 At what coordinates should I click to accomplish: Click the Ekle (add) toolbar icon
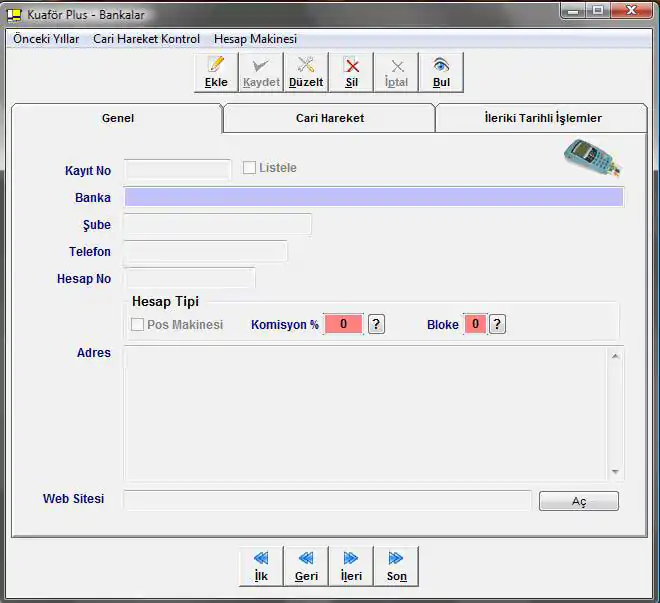coord(216,72)
